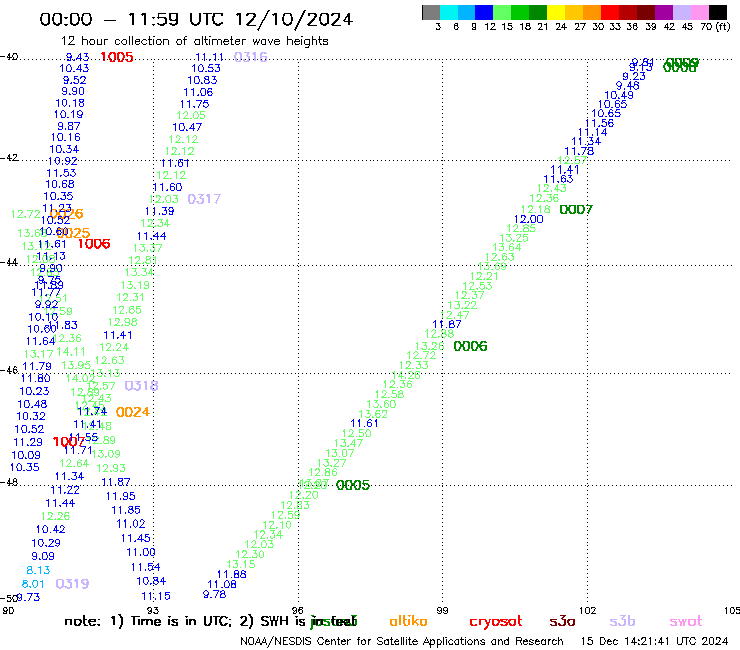Click the 's3a' satellite legend name
This screenshot has height=650, width=740.
562,621
